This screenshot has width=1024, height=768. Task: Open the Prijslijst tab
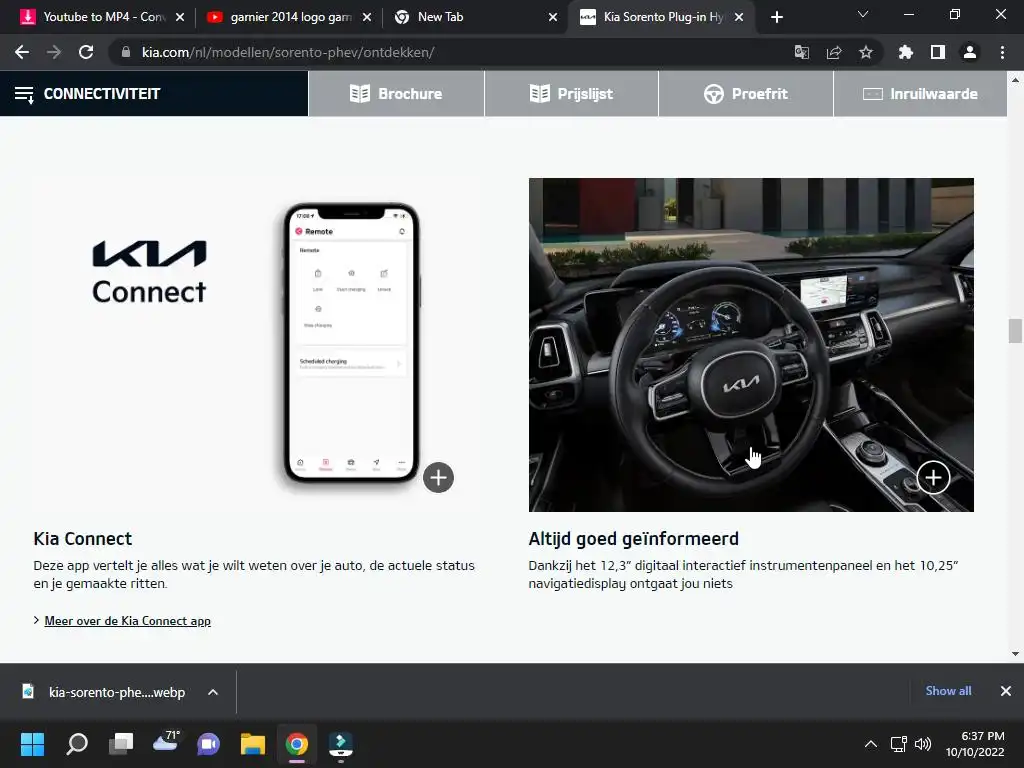[571, 94]
